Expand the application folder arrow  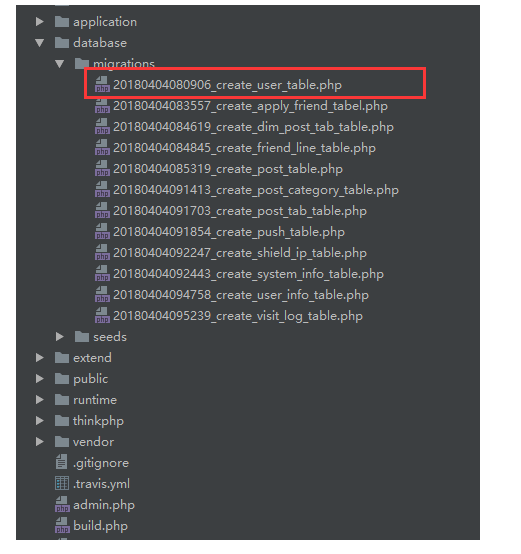[40, 22]
